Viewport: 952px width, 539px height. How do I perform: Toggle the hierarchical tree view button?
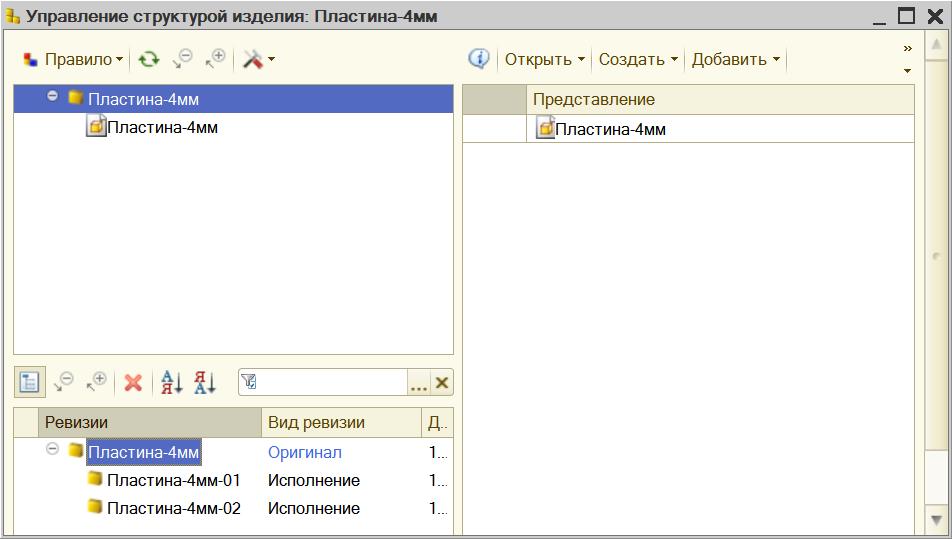click(29, 382)
